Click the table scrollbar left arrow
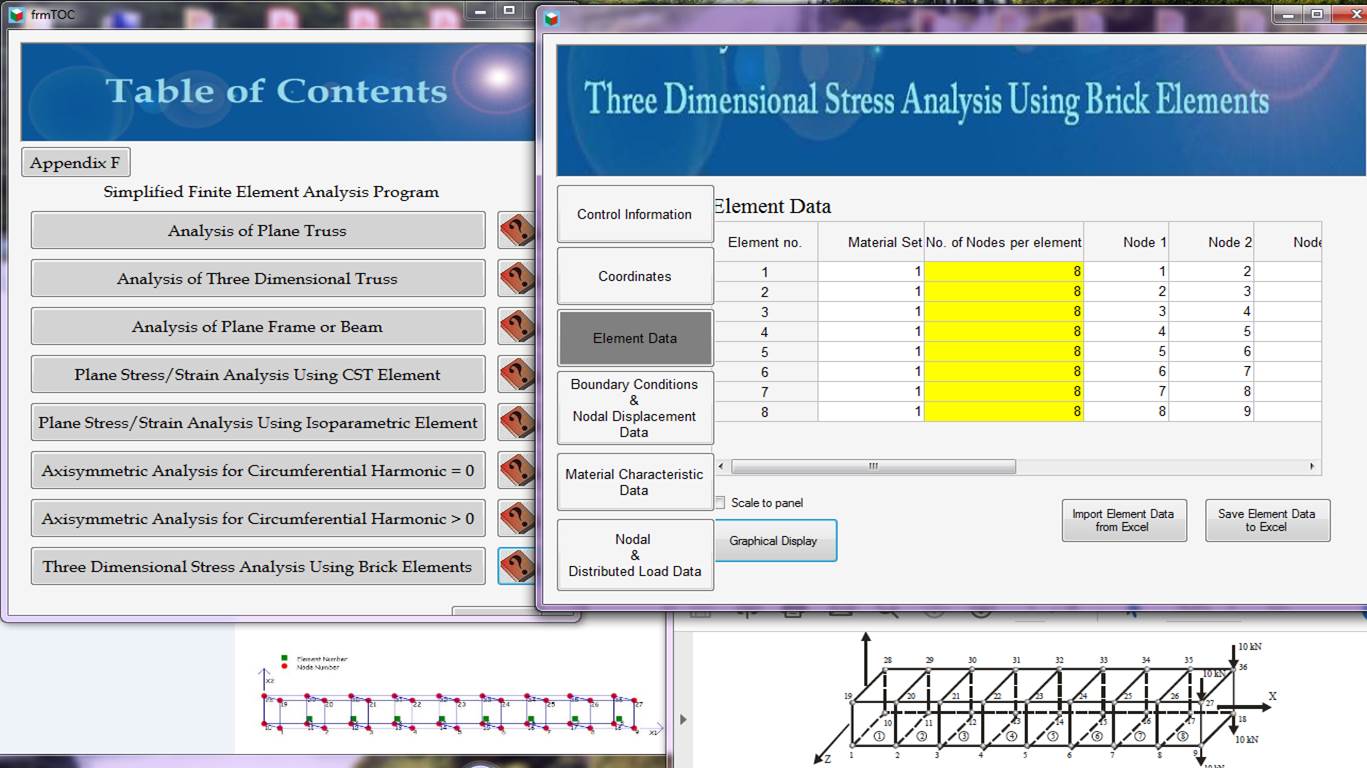 tap(722, 467)
